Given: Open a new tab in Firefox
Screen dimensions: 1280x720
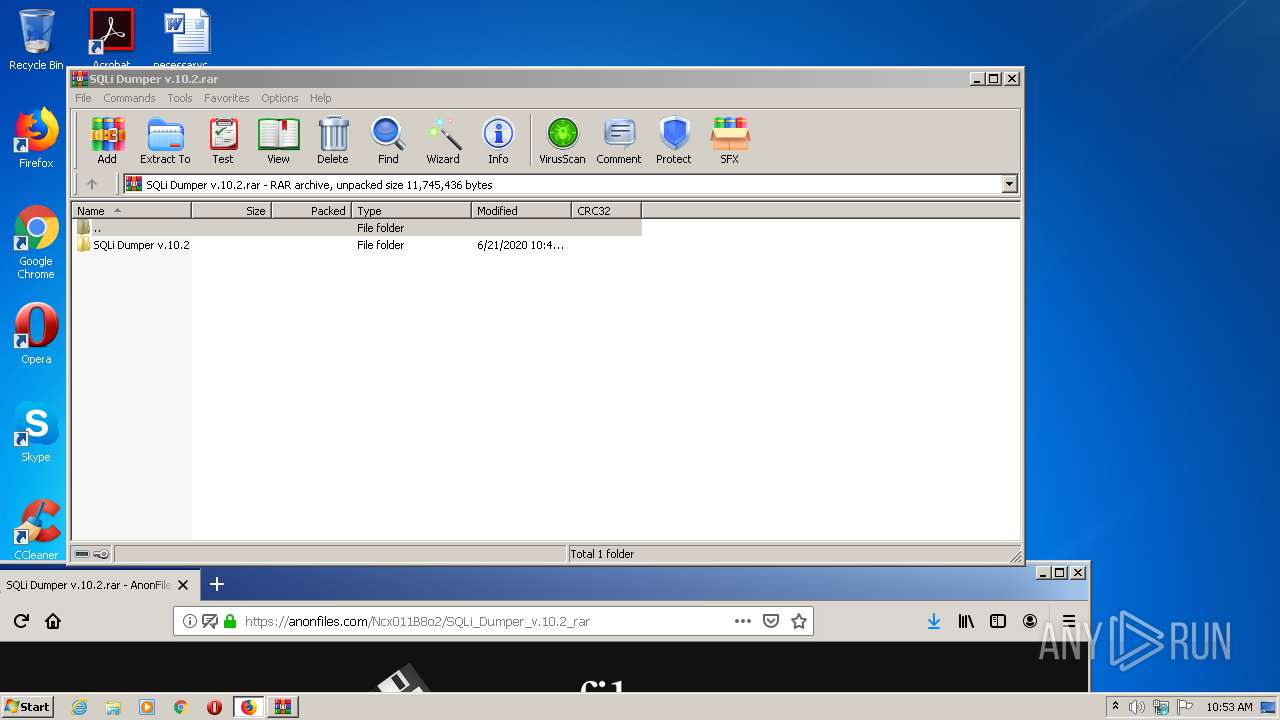Looking at the screenshot, I should tap(216, 584).
